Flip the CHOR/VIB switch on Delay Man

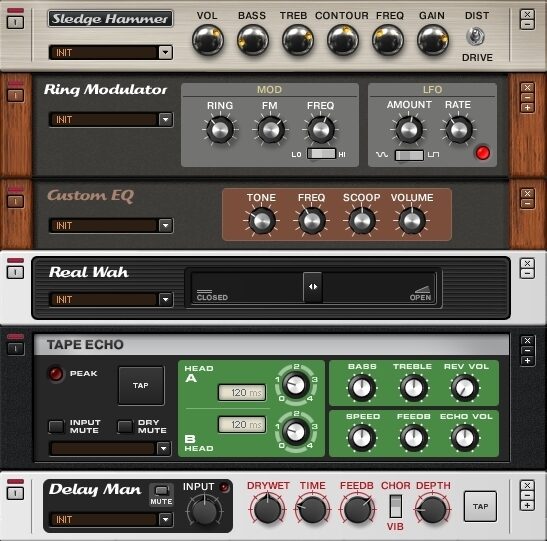[396, 506]
